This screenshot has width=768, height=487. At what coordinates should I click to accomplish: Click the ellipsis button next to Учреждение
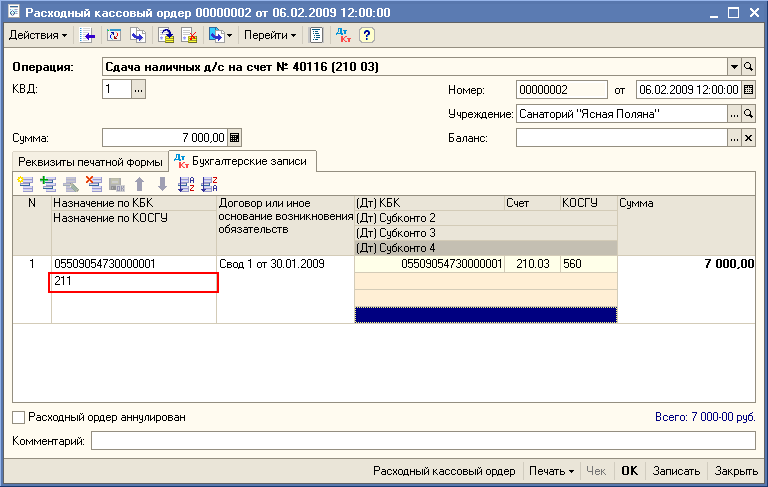(x=734, y=114)
